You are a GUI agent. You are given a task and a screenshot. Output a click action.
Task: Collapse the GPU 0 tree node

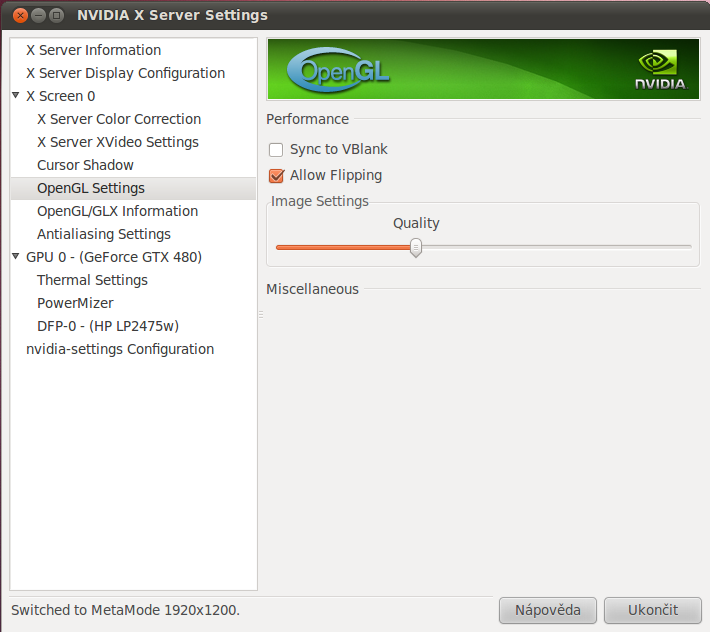[16, 257]
